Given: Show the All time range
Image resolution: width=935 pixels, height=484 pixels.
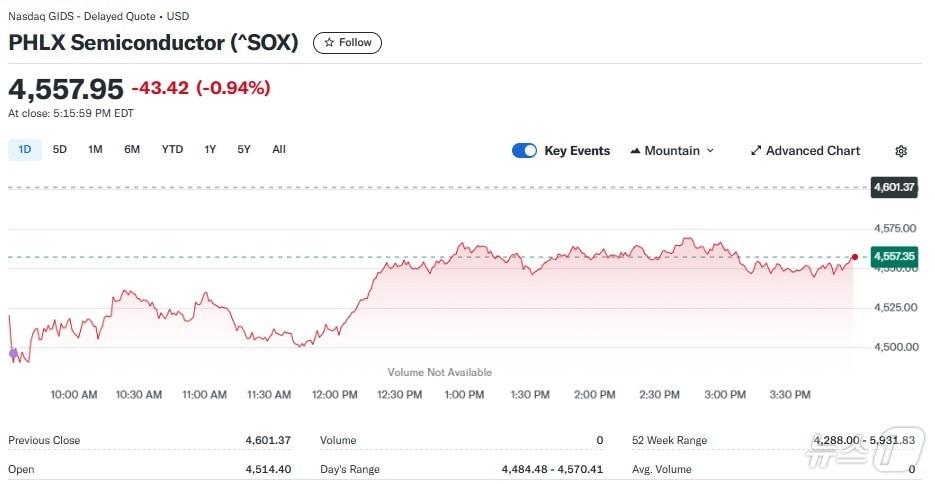Looking at the screenshot, I should (279, 150).
